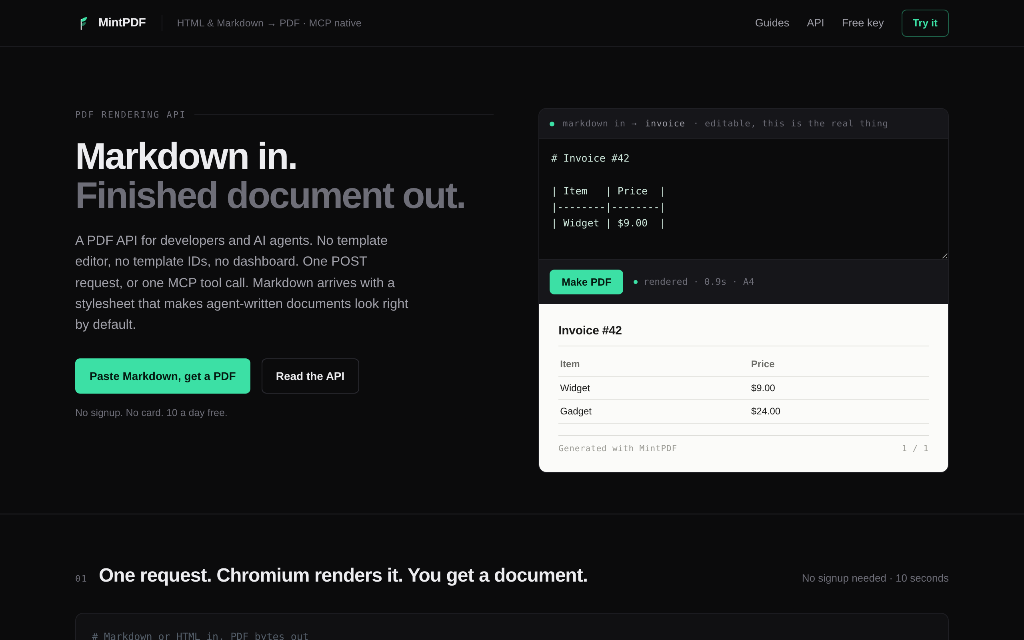
Task: Go to the API nav link
Action: (x=815, y=23)
